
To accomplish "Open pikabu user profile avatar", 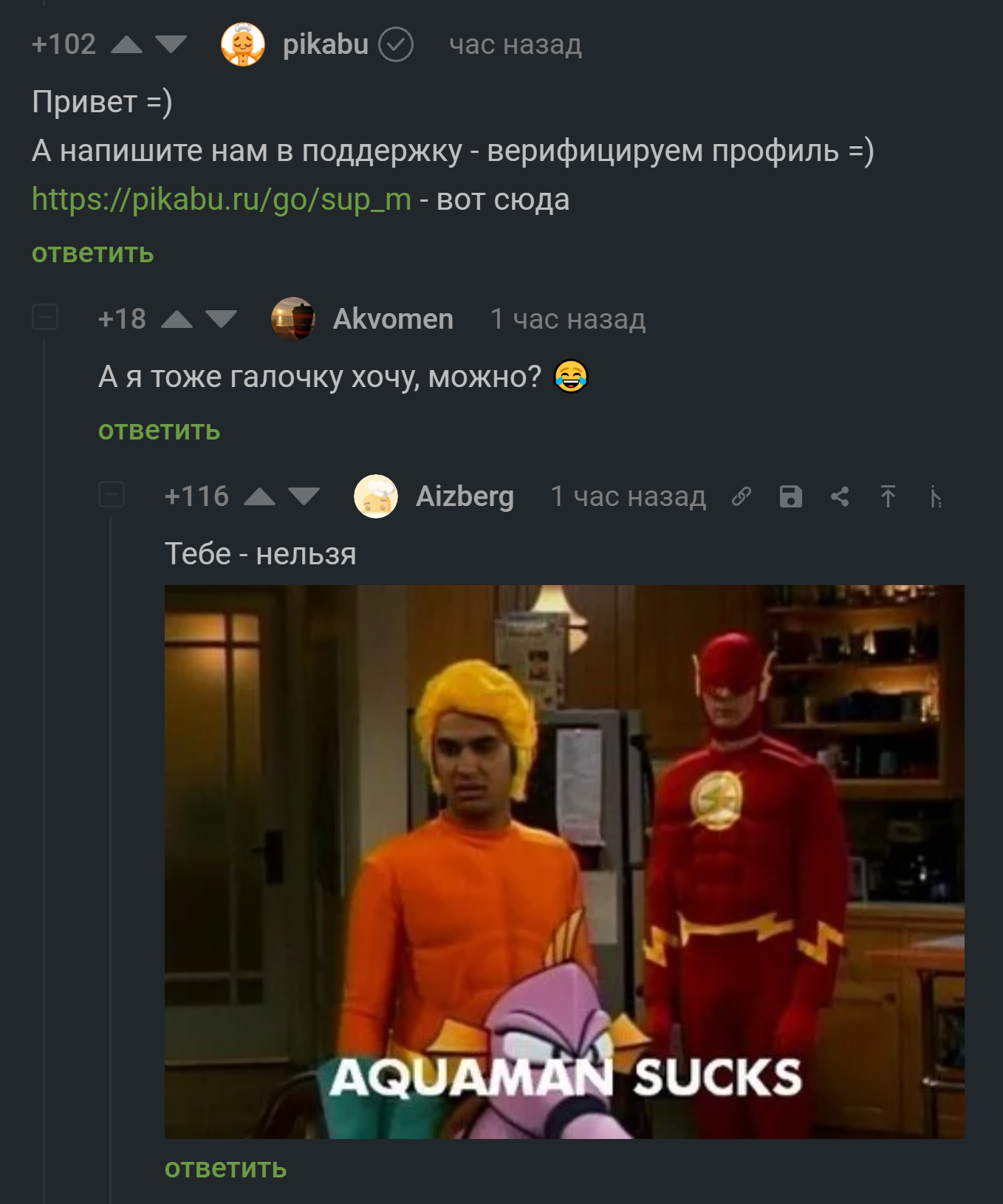I will (x=243, y=44).
